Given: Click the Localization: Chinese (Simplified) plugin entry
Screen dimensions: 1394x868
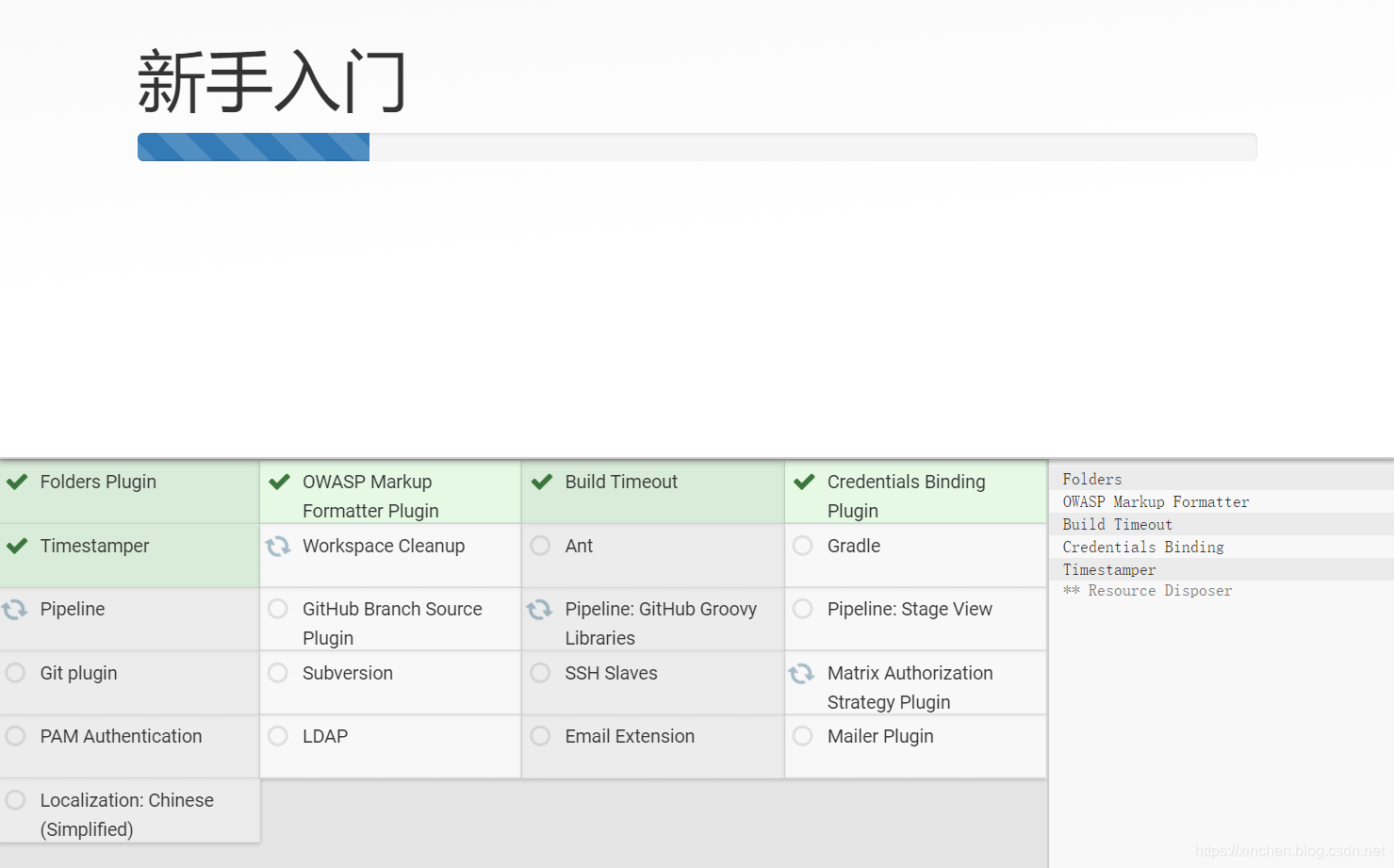Looking at the screenshot, I should (x=126, y=814).
